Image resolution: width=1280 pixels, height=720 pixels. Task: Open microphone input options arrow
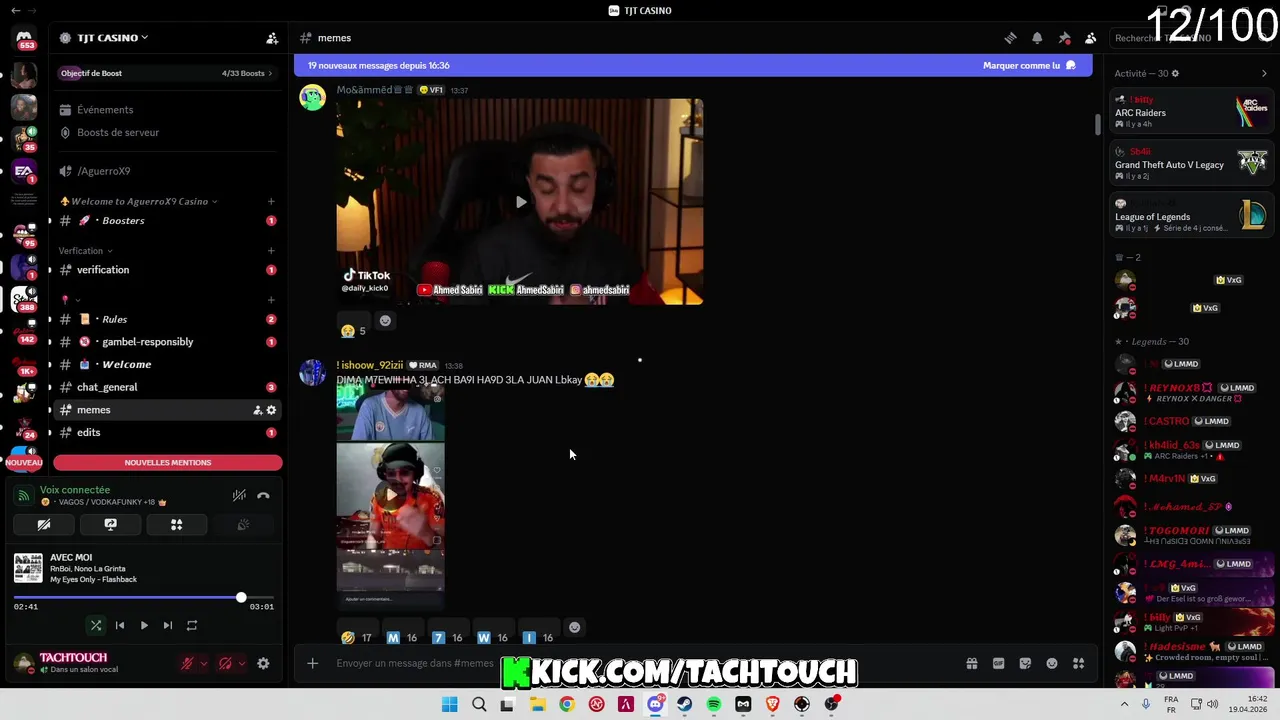pyautogui.click(x=204, y=663)
